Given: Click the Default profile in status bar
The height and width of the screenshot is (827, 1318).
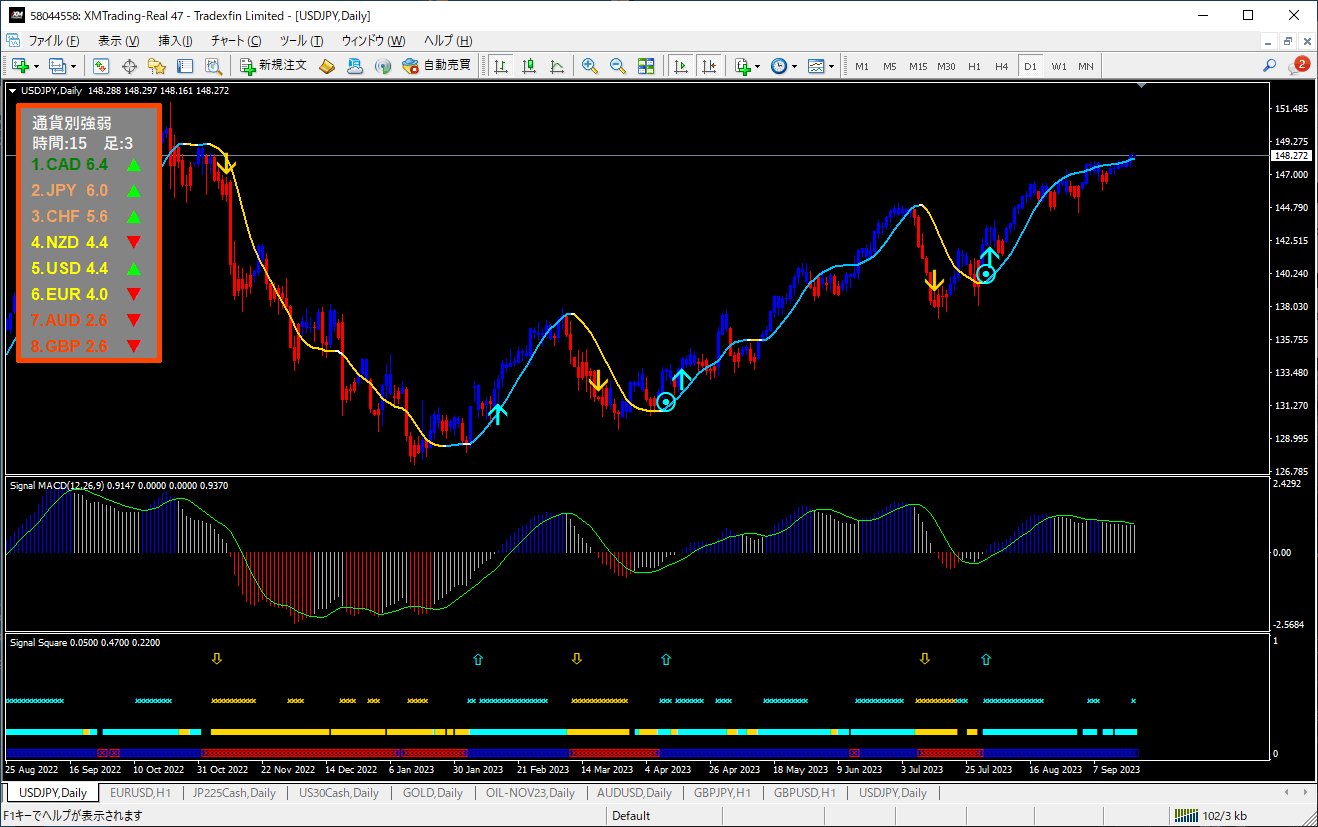Looking at the screenshot, I should (x=631, y=816).
